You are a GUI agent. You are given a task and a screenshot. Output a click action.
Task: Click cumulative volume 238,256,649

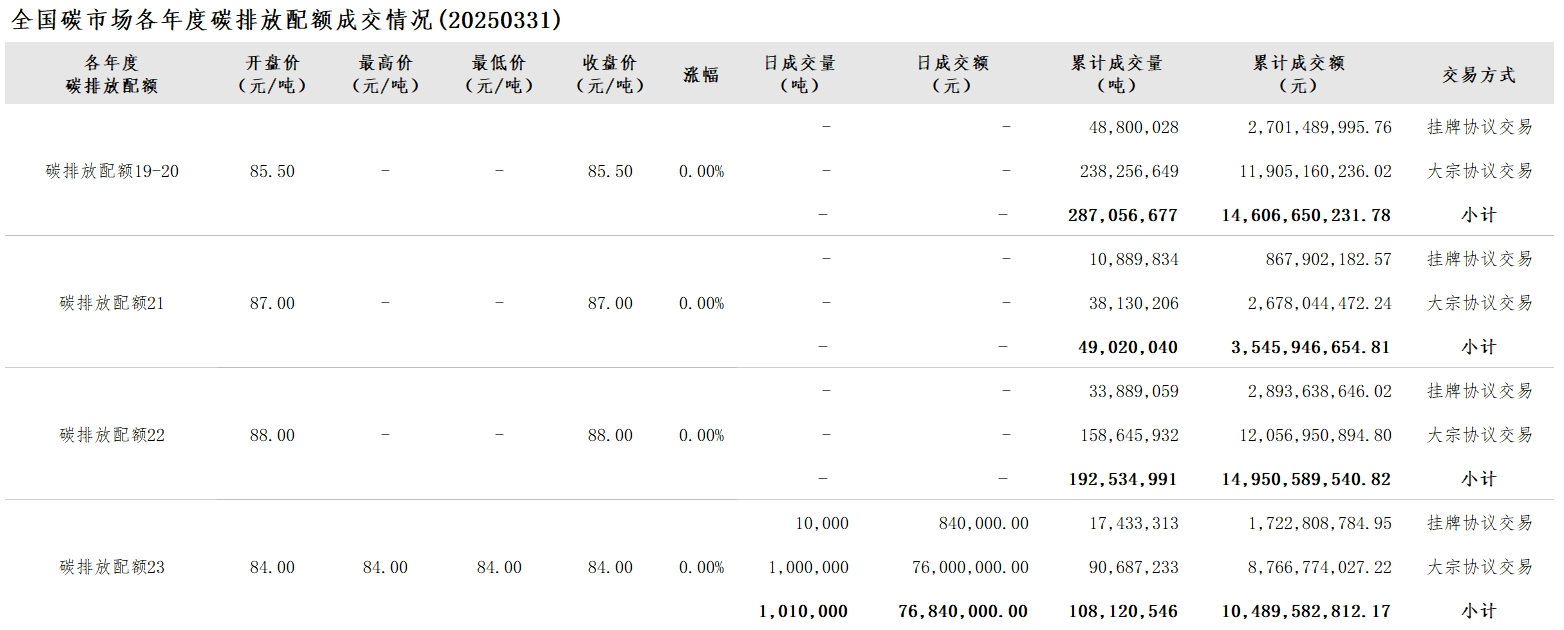tap(1129, 171)
